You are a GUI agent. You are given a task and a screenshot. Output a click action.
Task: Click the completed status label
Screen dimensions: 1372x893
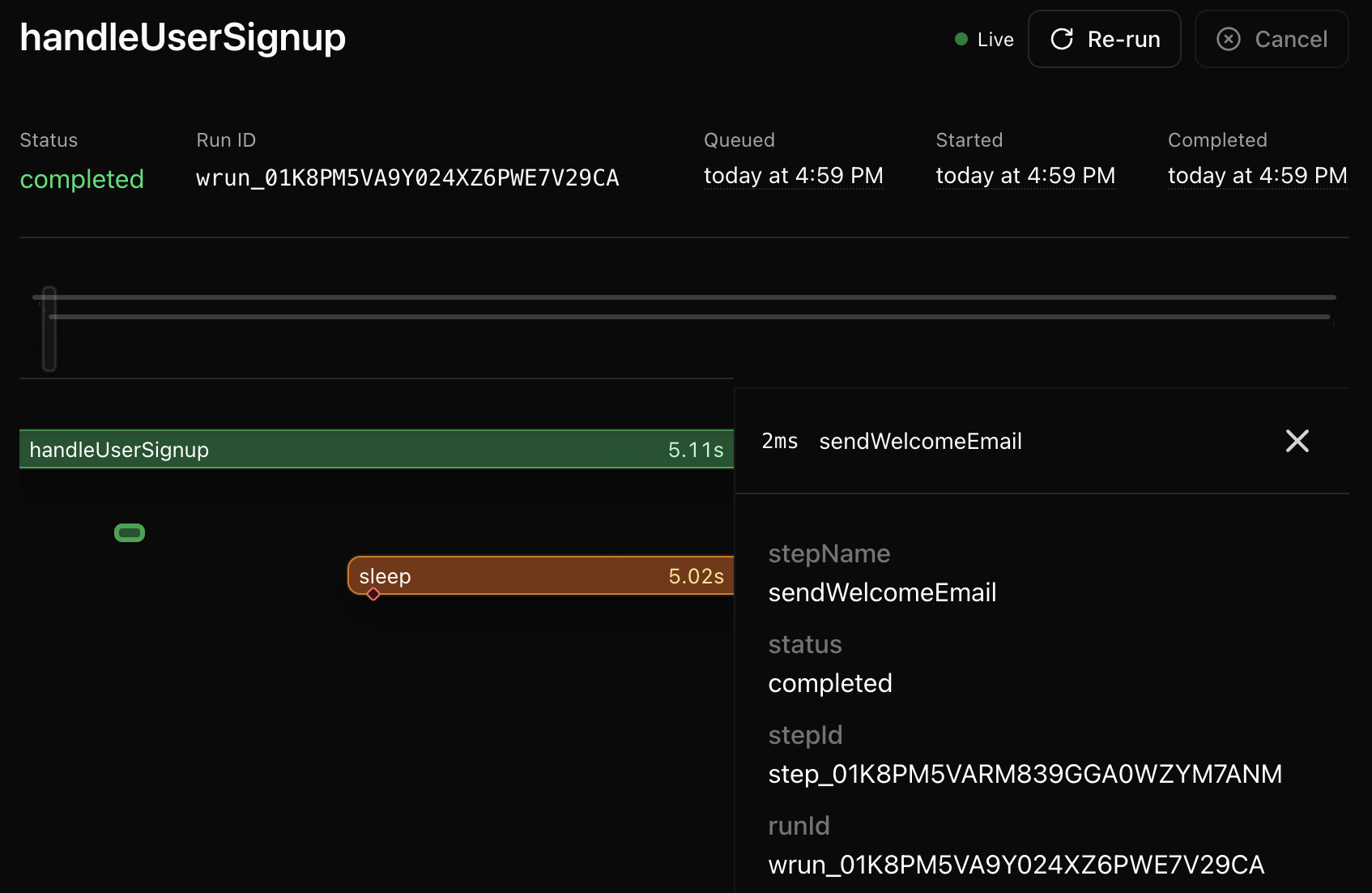tap(81, 179)
